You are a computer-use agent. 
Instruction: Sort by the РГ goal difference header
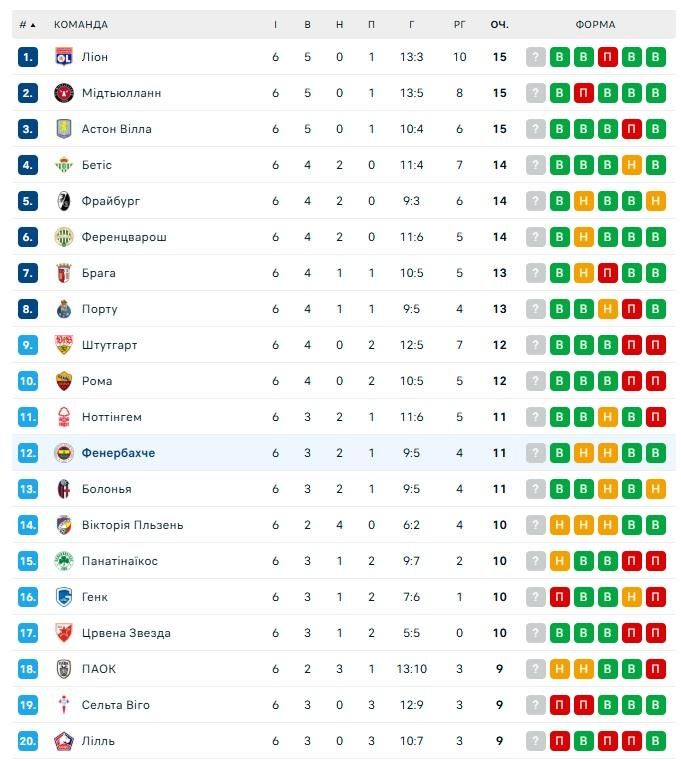(460, 24)
